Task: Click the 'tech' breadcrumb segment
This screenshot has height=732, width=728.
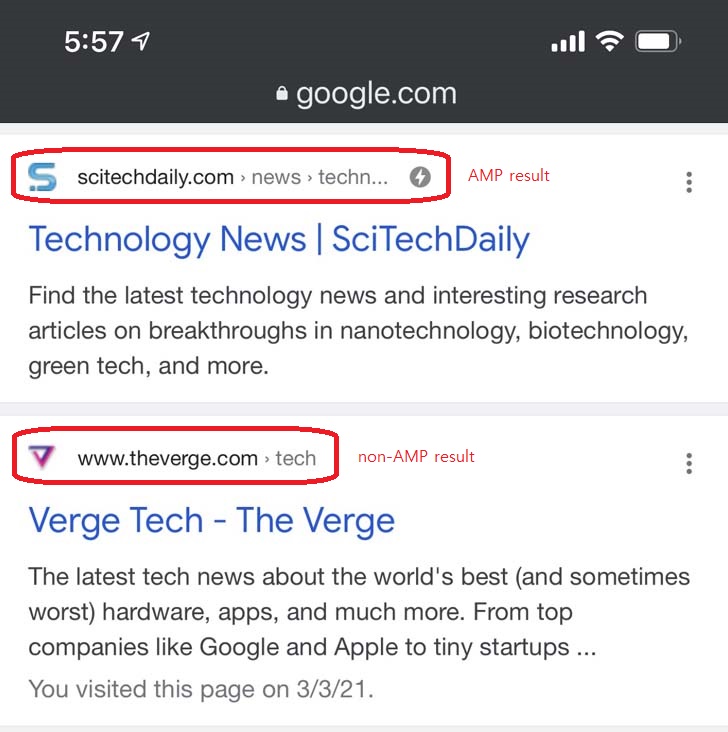Action: 296,459
